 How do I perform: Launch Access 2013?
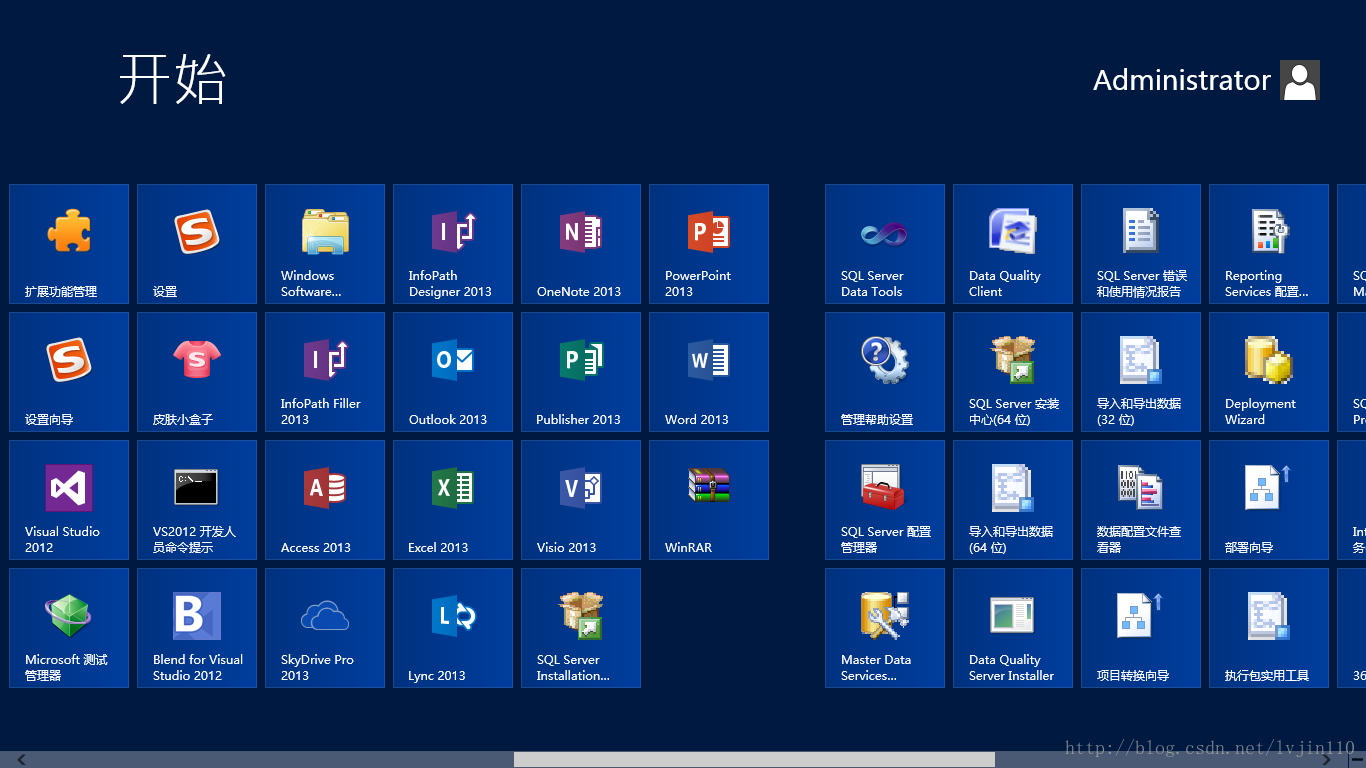[325, 500]
